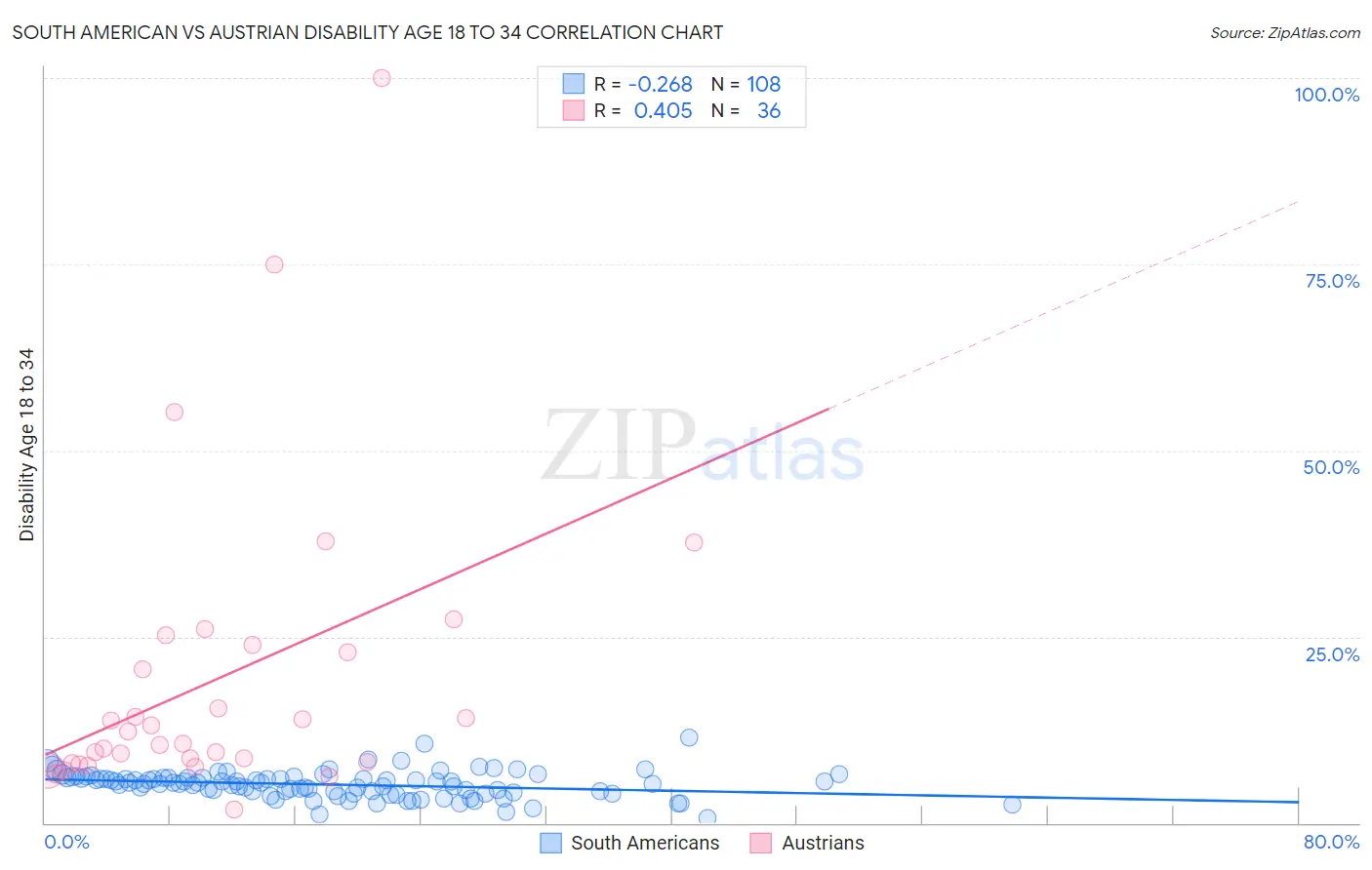Click the pink outlier point at 100%
The width and height of the screenshot is (1372, 870).
(x=382, y=78)
